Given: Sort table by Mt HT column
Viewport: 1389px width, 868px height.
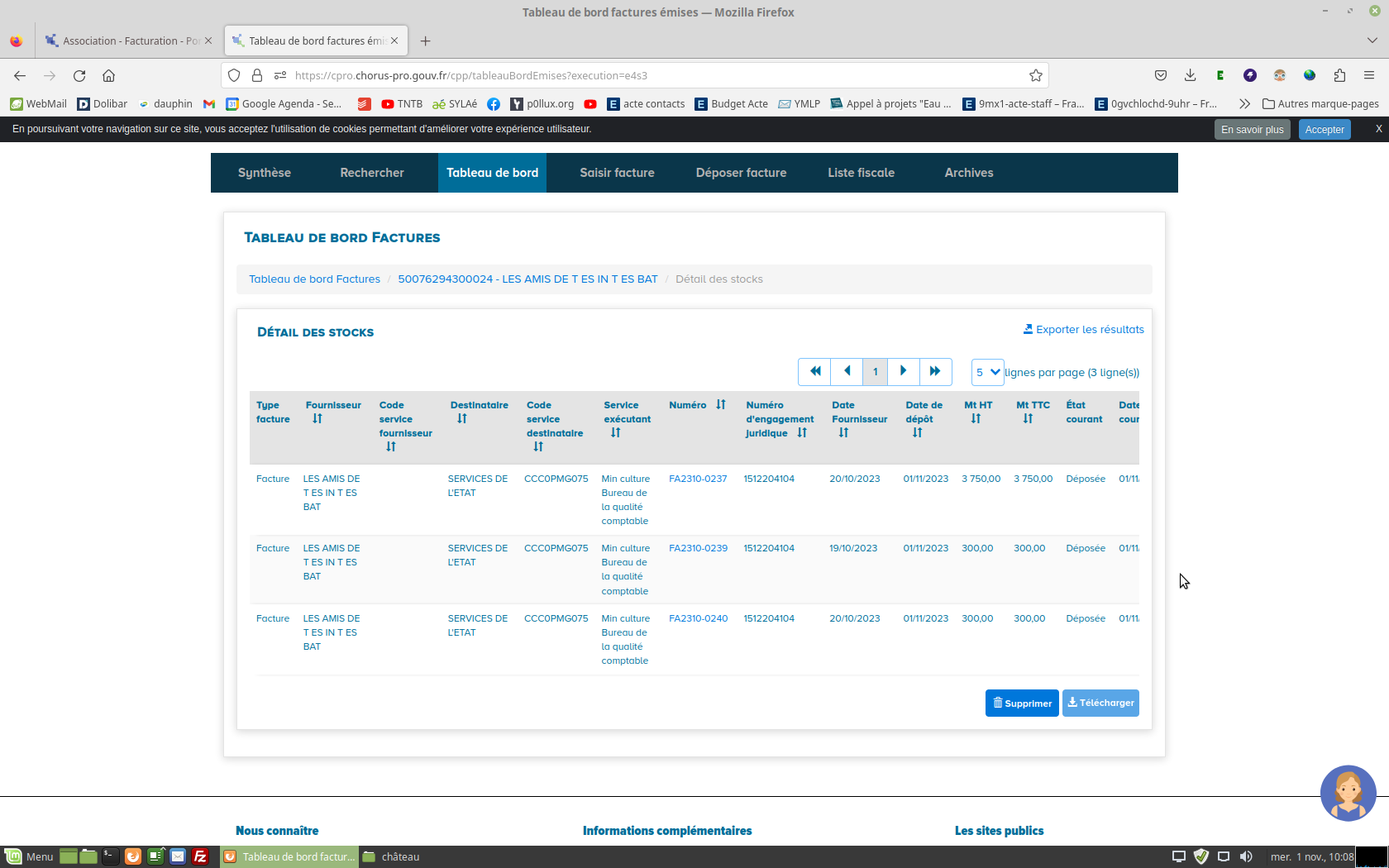Looking at the screenshot, I should coord(976,419).
